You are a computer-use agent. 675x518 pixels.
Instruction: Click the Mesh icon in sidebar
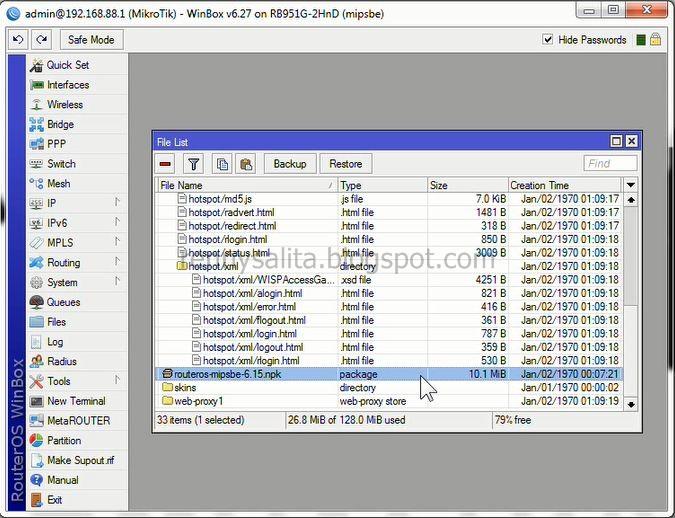(x=37, y=183)
